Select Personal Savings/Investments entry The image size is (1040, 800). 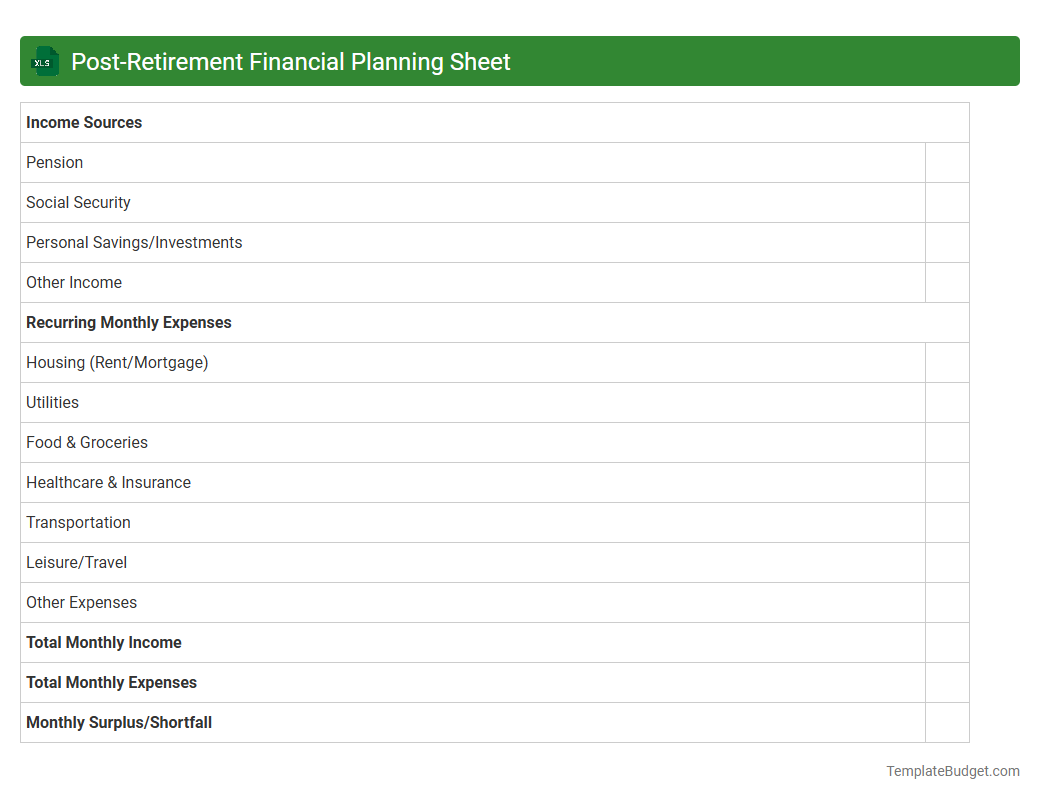[x=133, y=242]
